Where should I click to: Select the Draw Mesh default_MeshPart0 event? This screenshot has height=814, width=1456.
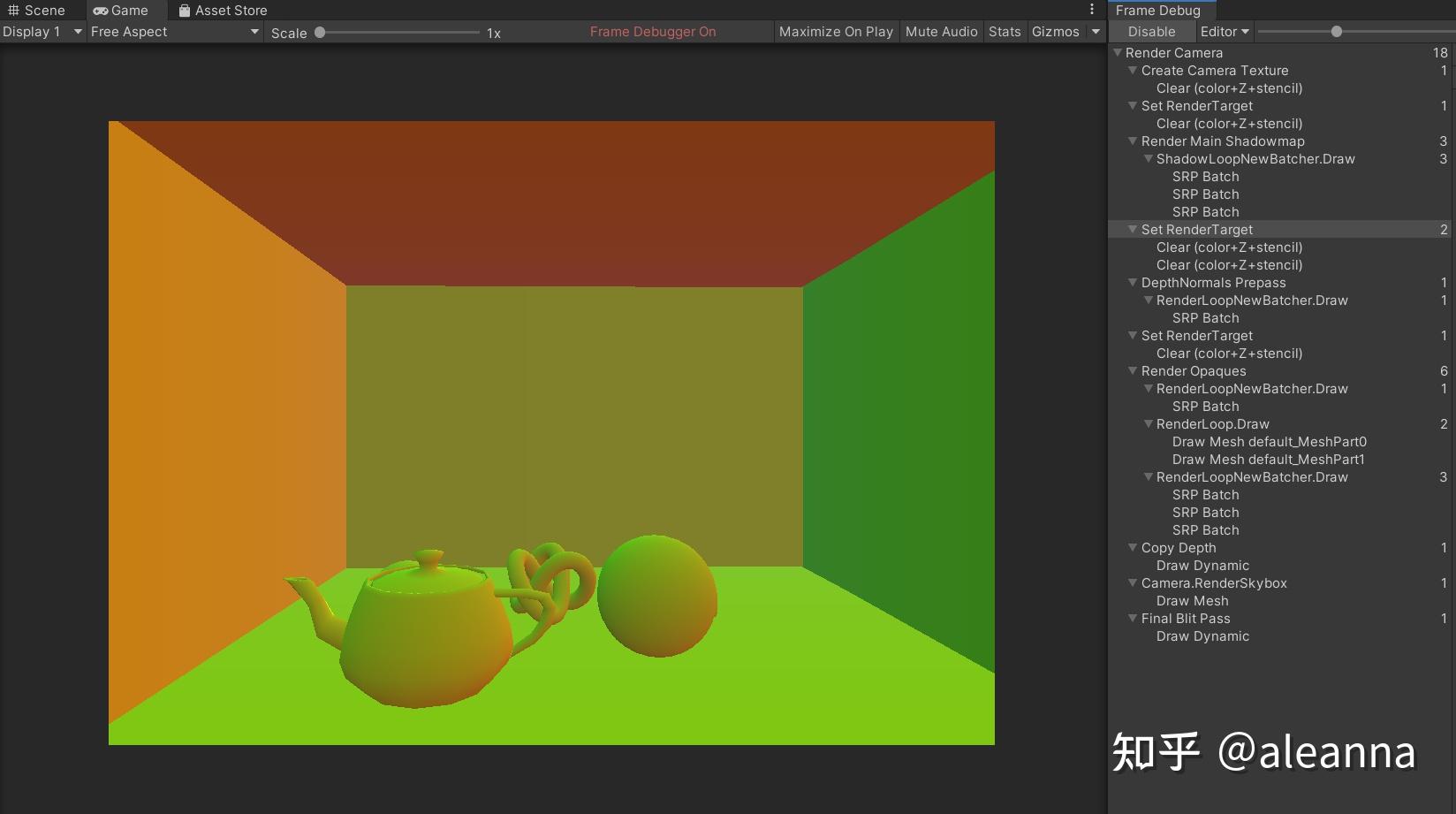coord(1270,442)
